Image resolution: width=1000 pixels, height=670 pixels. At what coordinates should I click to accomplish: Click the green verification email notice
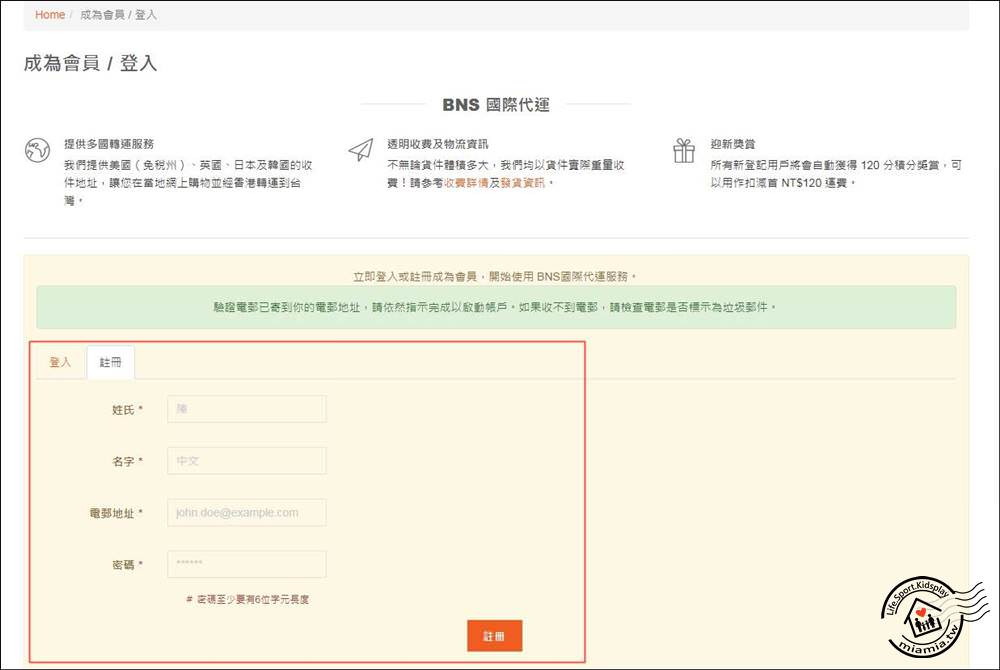[495, 307]
